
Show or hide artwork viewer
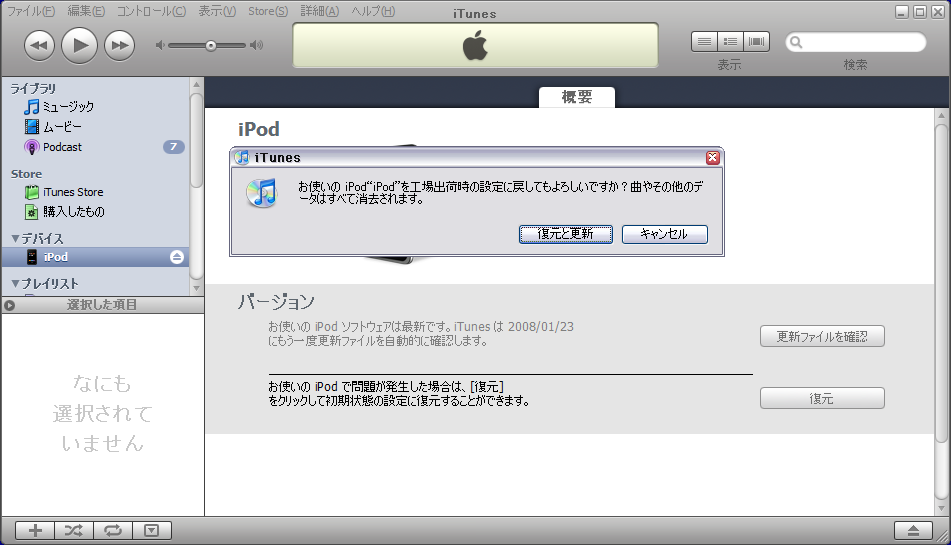pyautogui.click(x=152, y=531)
